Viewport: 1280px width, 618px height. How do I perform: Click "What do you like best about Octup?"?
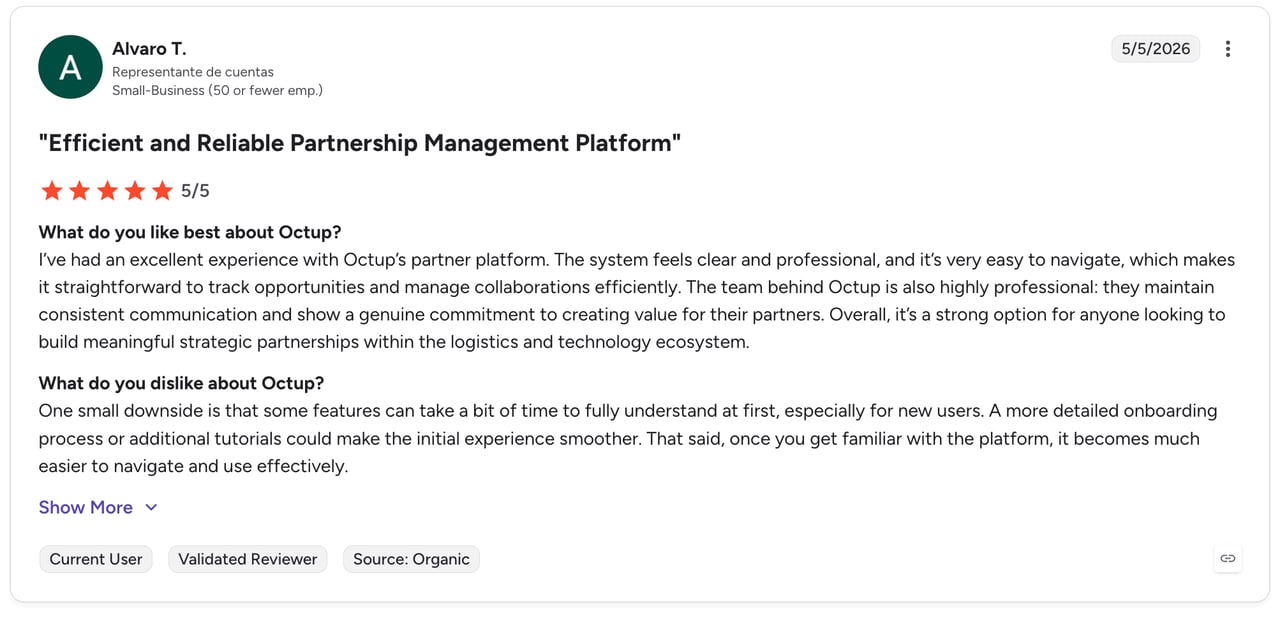point(190,232)
